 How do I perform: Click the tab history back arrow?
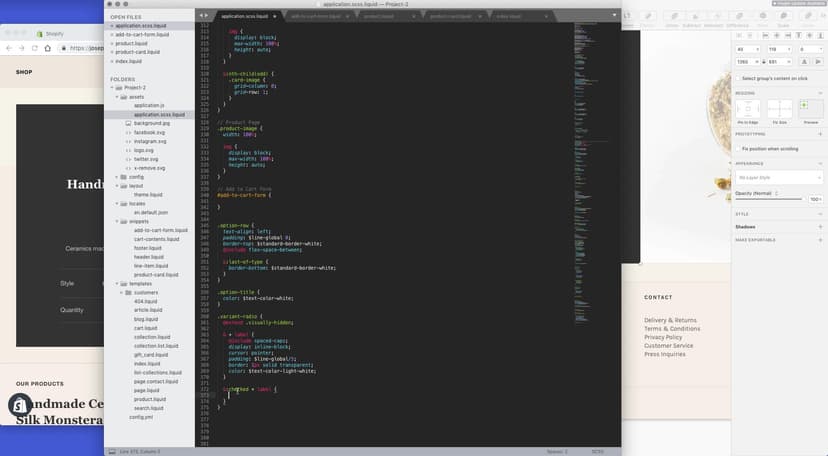click(200, 16)
